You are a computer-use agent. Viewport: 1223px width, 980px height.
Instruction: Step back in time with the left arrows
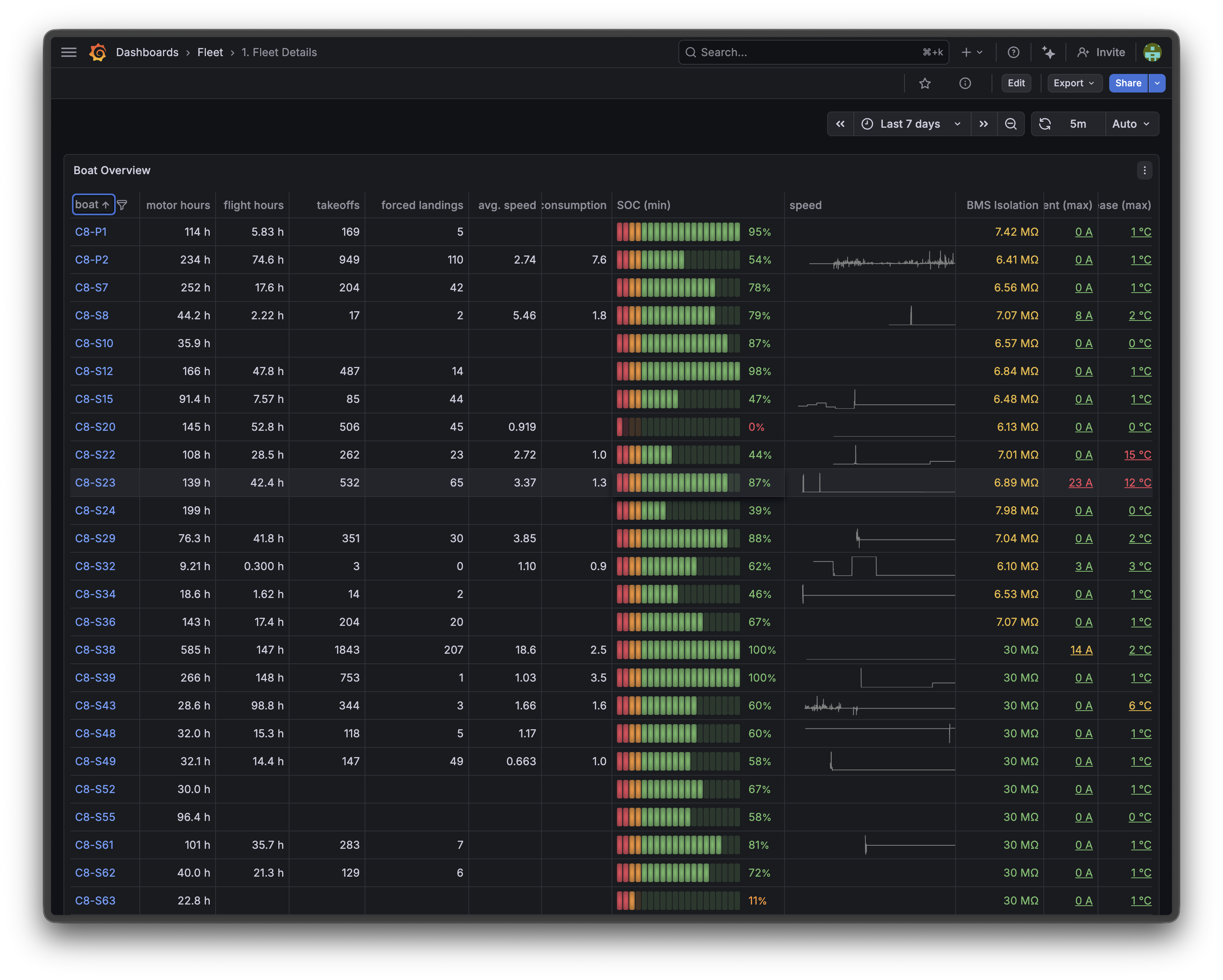[840, 123]
